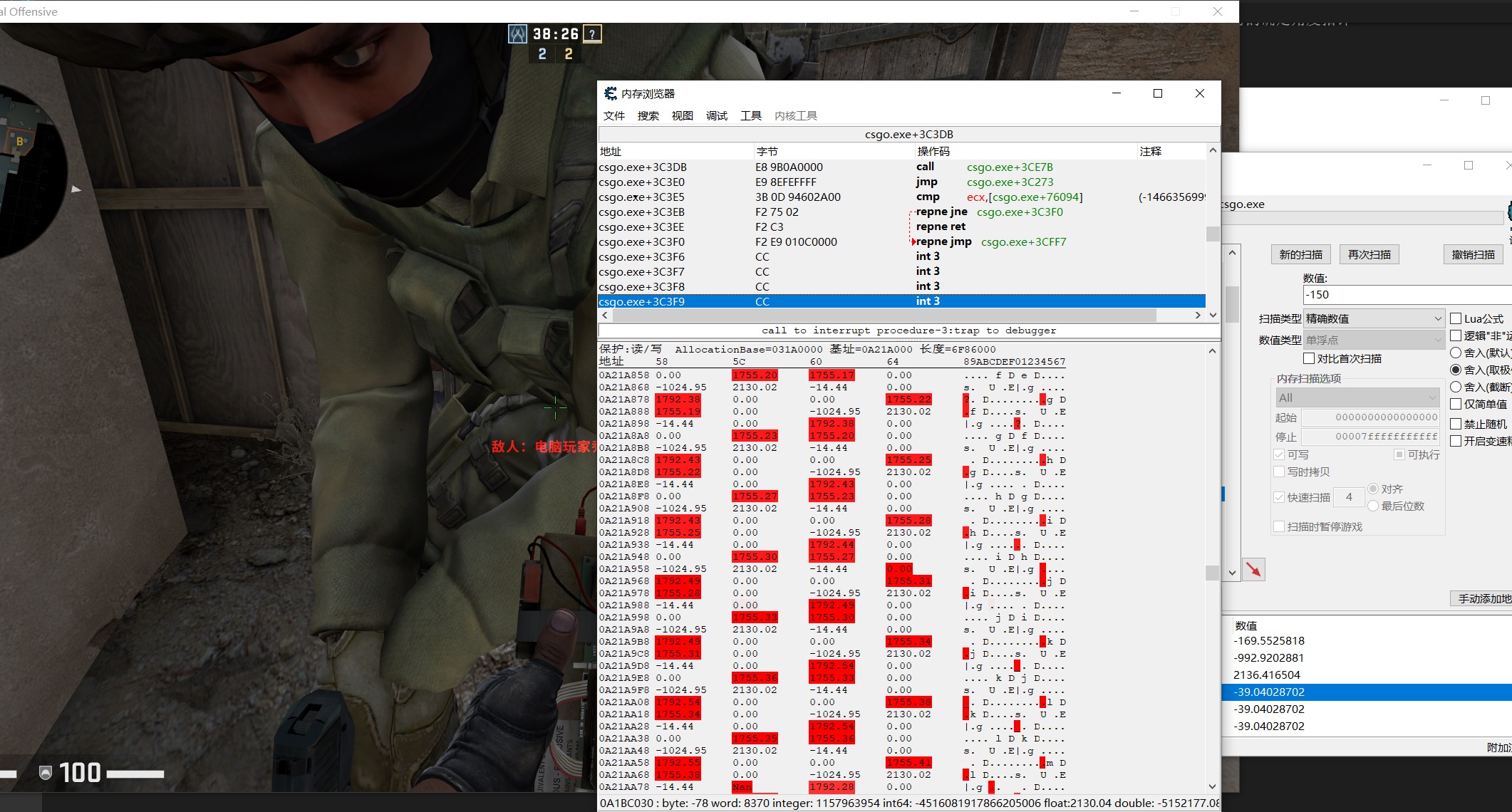Toggle the 开启变速 checkbox

click(x=1456, y=441)
